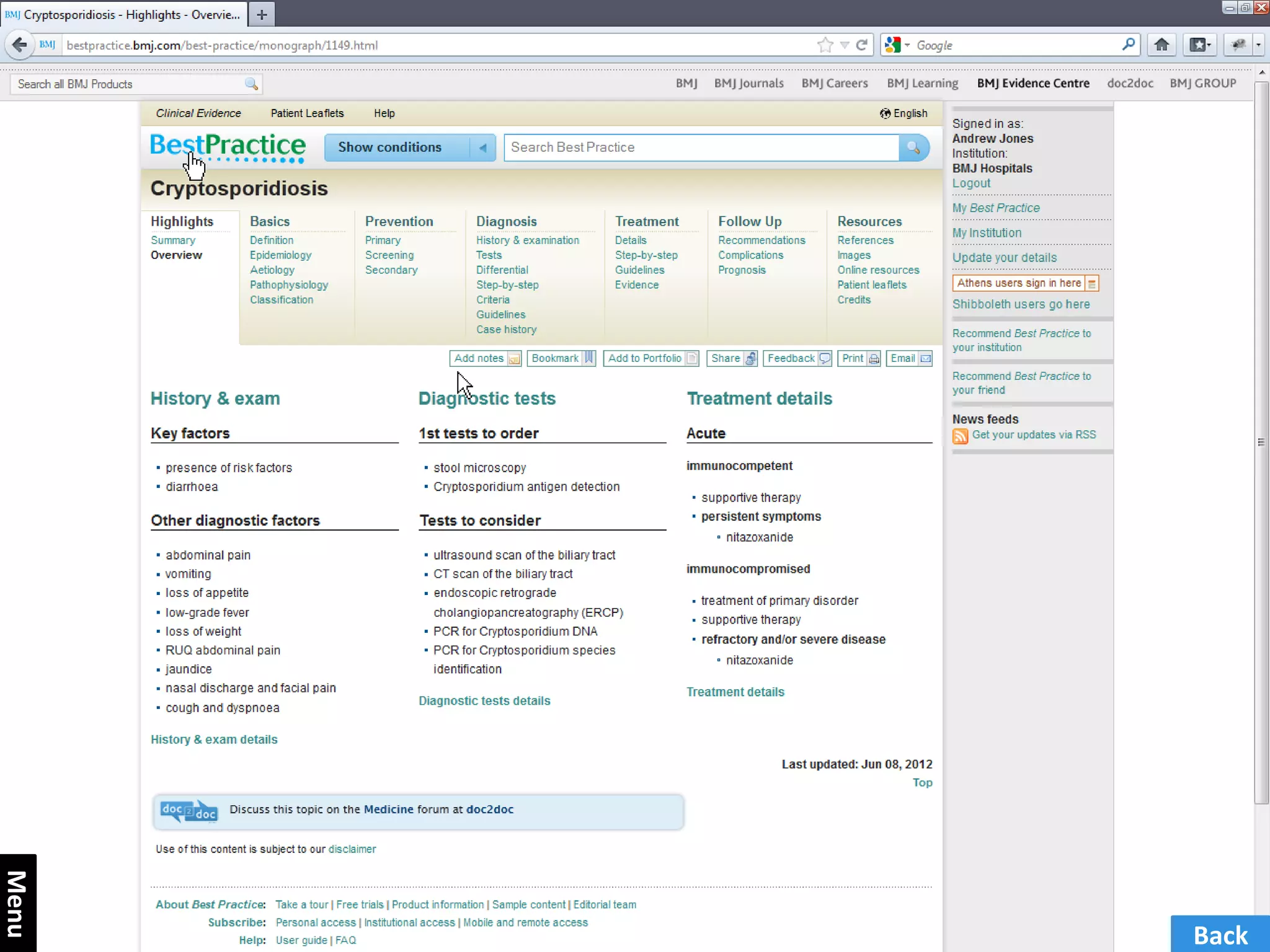Open the Prognosis link
Screen dimensions: 1270x952
(742, 270)
